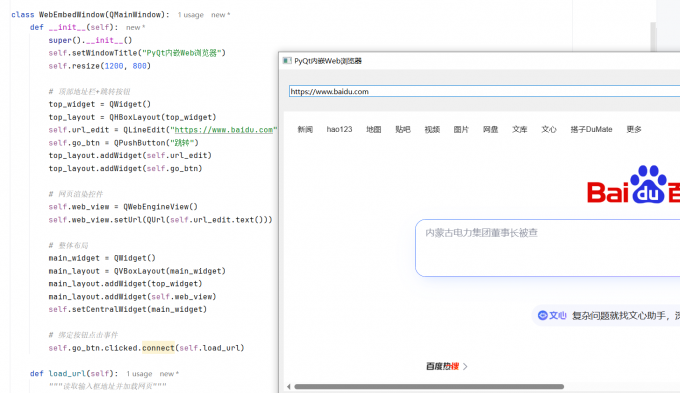Viewport: 680px width, 393px height.
Task: Click '1 usage' hint beside WebEmbedWindow class
Action: pos(190,15)
